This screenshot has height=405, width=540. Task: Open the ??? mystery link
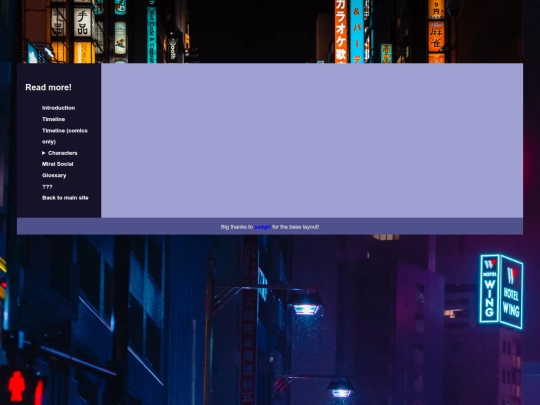click(x=47, y=187)
